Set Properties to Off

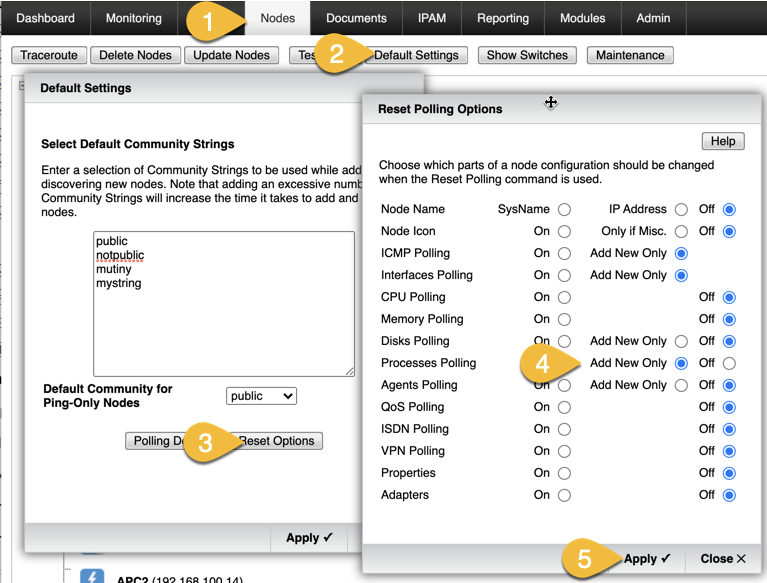[x=729, y=473]
